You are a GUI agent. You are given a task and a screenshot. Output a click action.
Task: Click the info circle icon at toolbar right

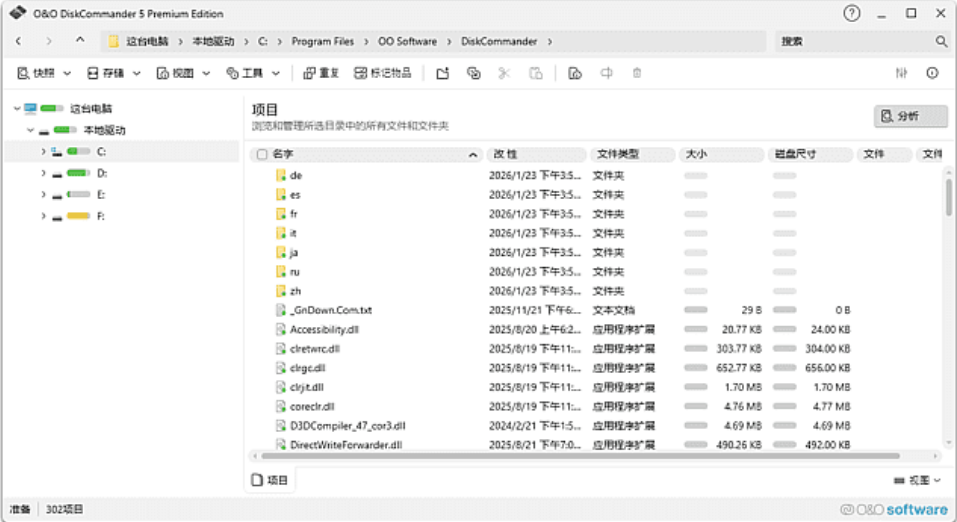(x=932, y=73)
